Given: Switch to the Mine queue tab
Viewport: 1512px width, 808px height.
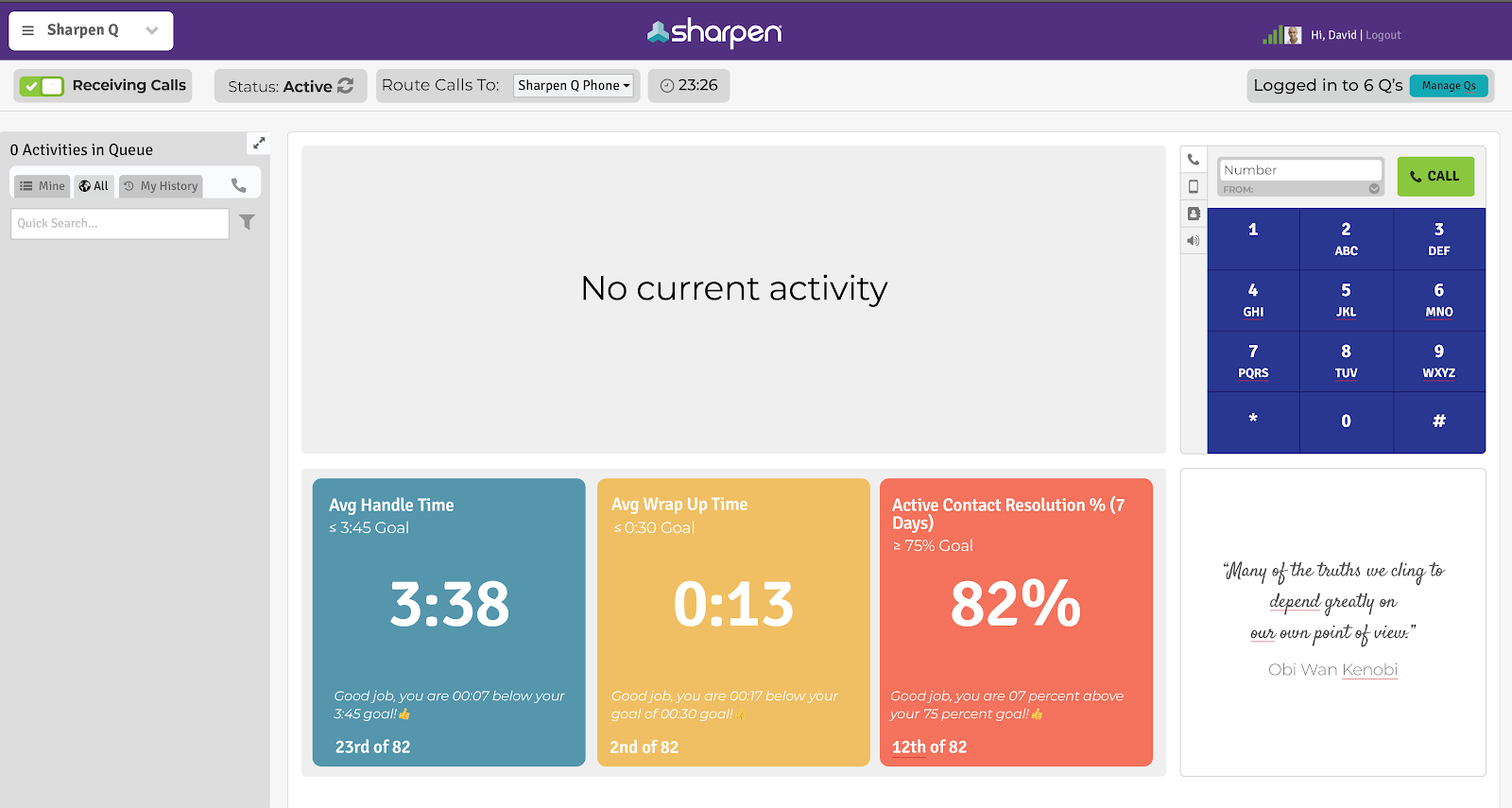Looking at the screenshot, I should pyautogui.click(x=43, y=186).
